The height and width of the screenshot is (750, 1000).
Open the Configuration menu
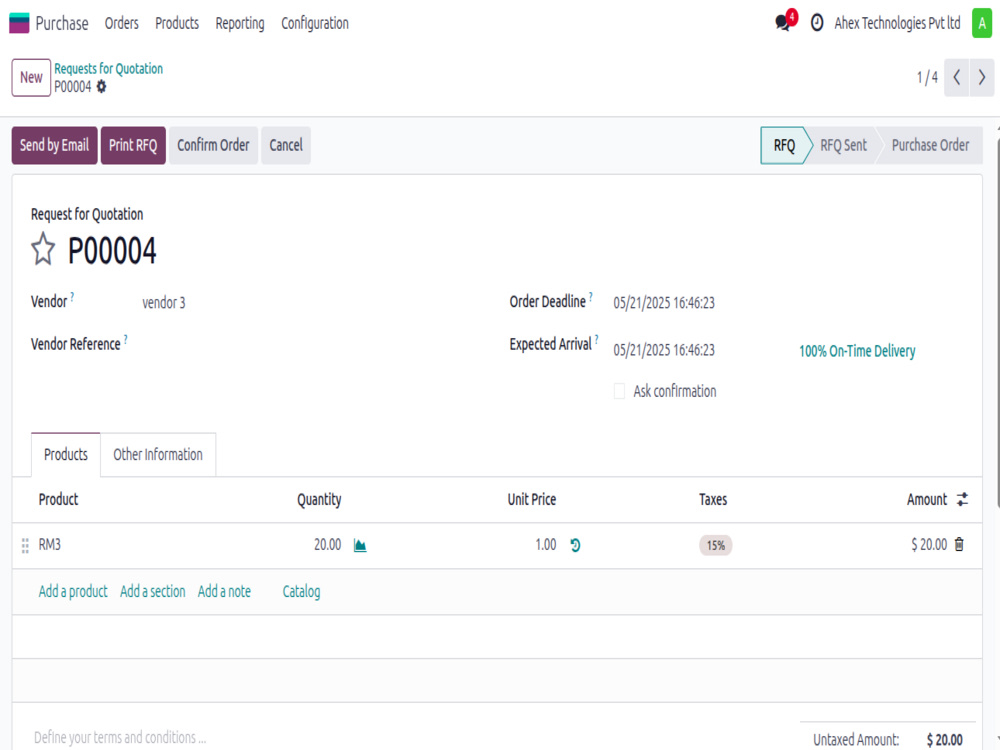tap(315, 24)
